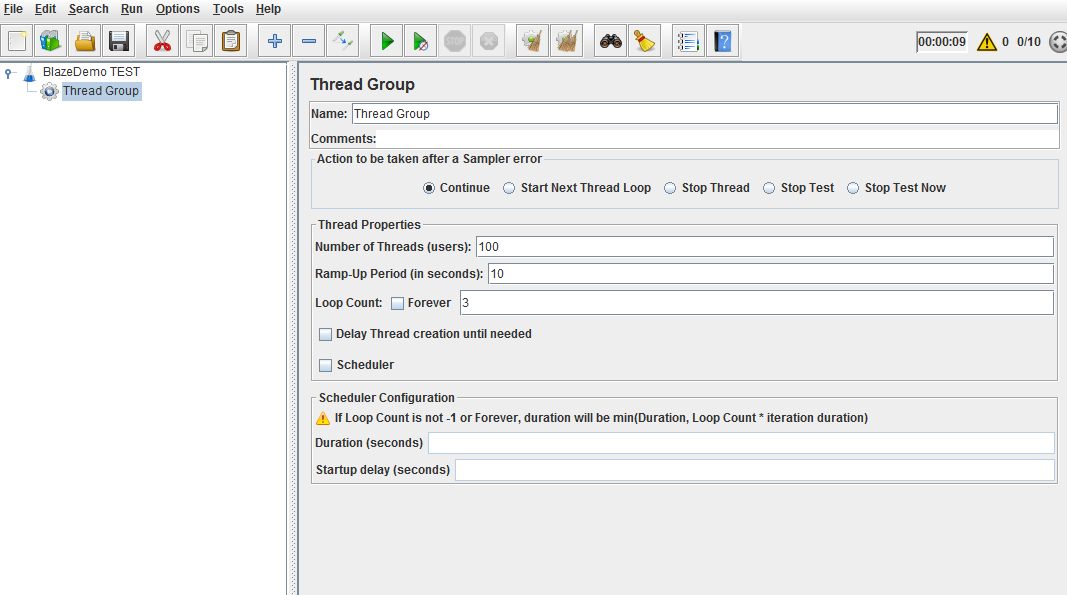Check Delay Thread creation until needed
Image resolution: width=1067 pixels, height=595 pixels.
coord(326,334)
